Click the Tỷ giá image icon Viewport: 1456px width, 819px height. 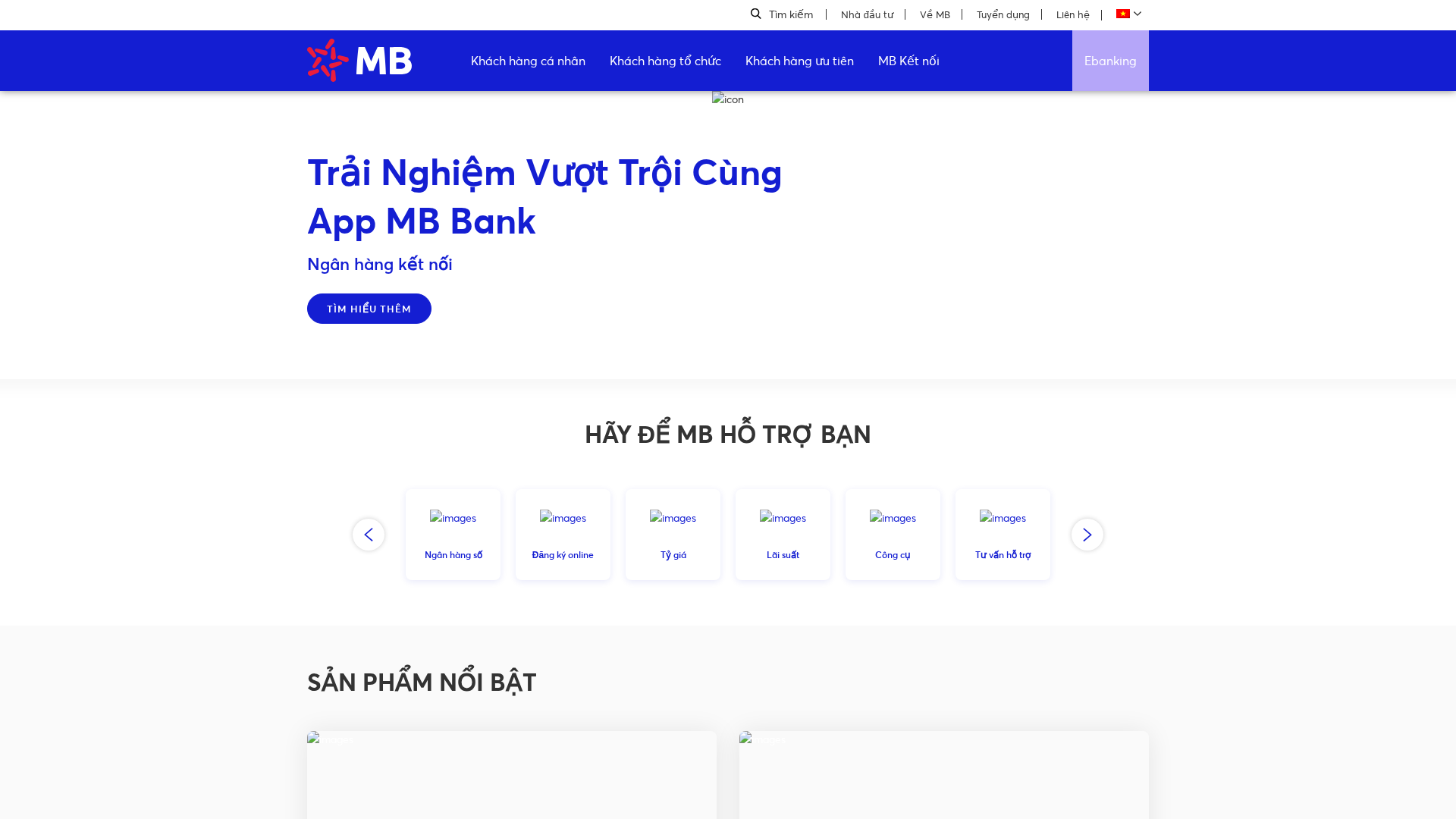click(673, 518)
